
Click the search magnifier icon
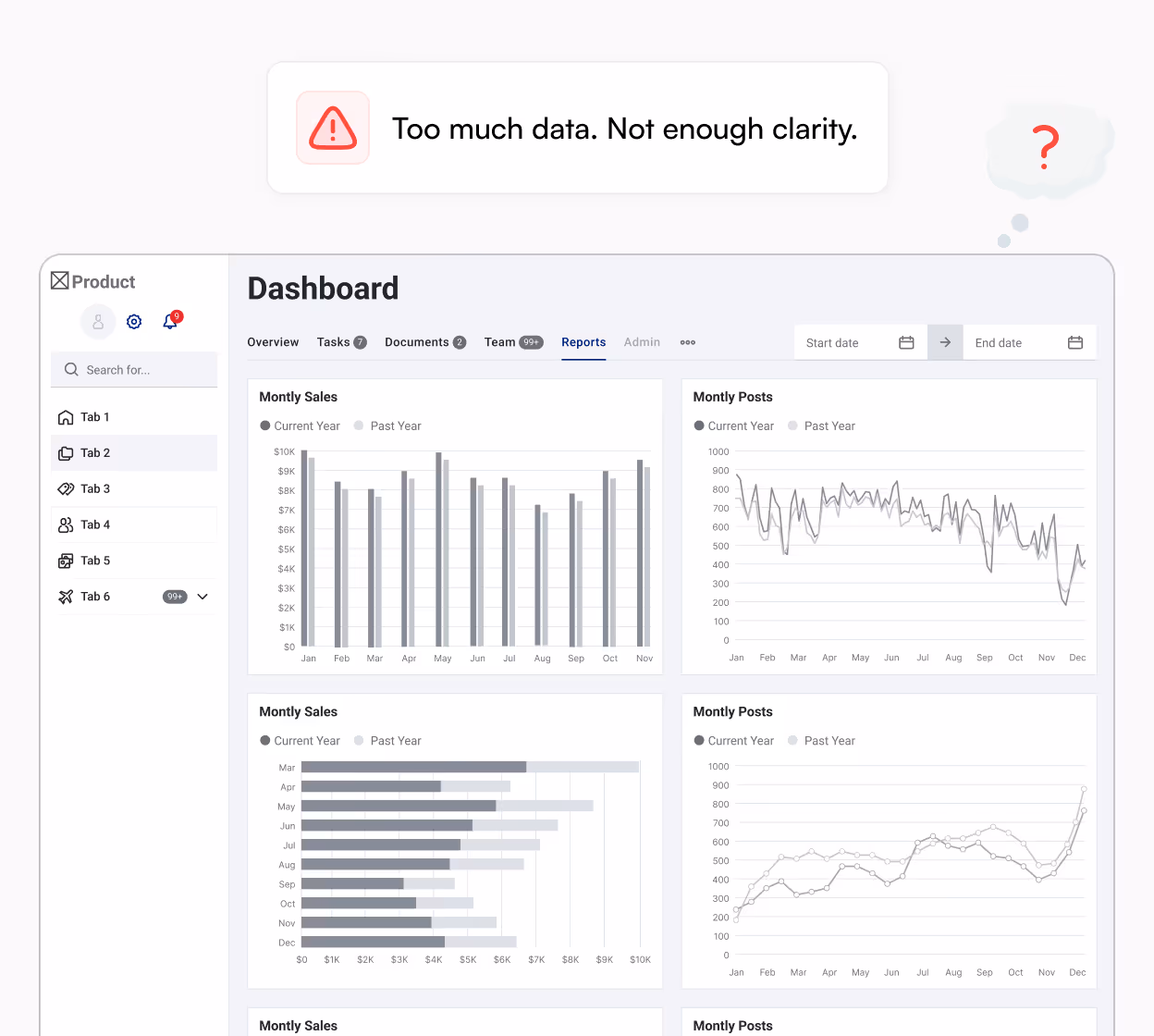tap(71, 369)
